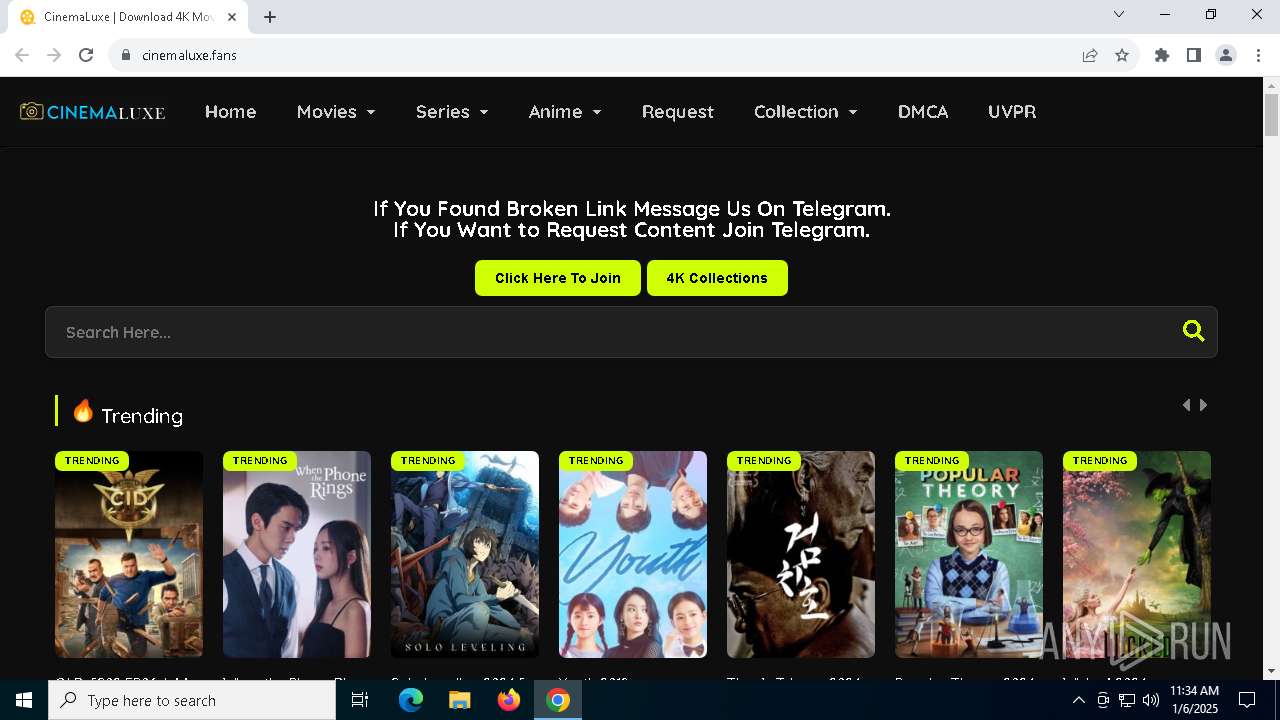Viewport: 1280px width, 720px height.
Task: Open the Chrome three-dot menu
Action: [1258, 55]
